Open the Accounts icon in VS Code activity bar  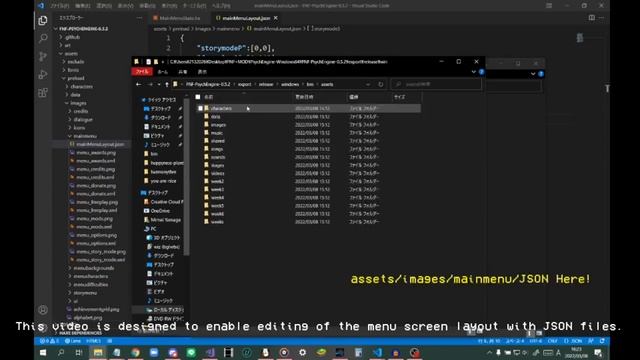point(43,310)
